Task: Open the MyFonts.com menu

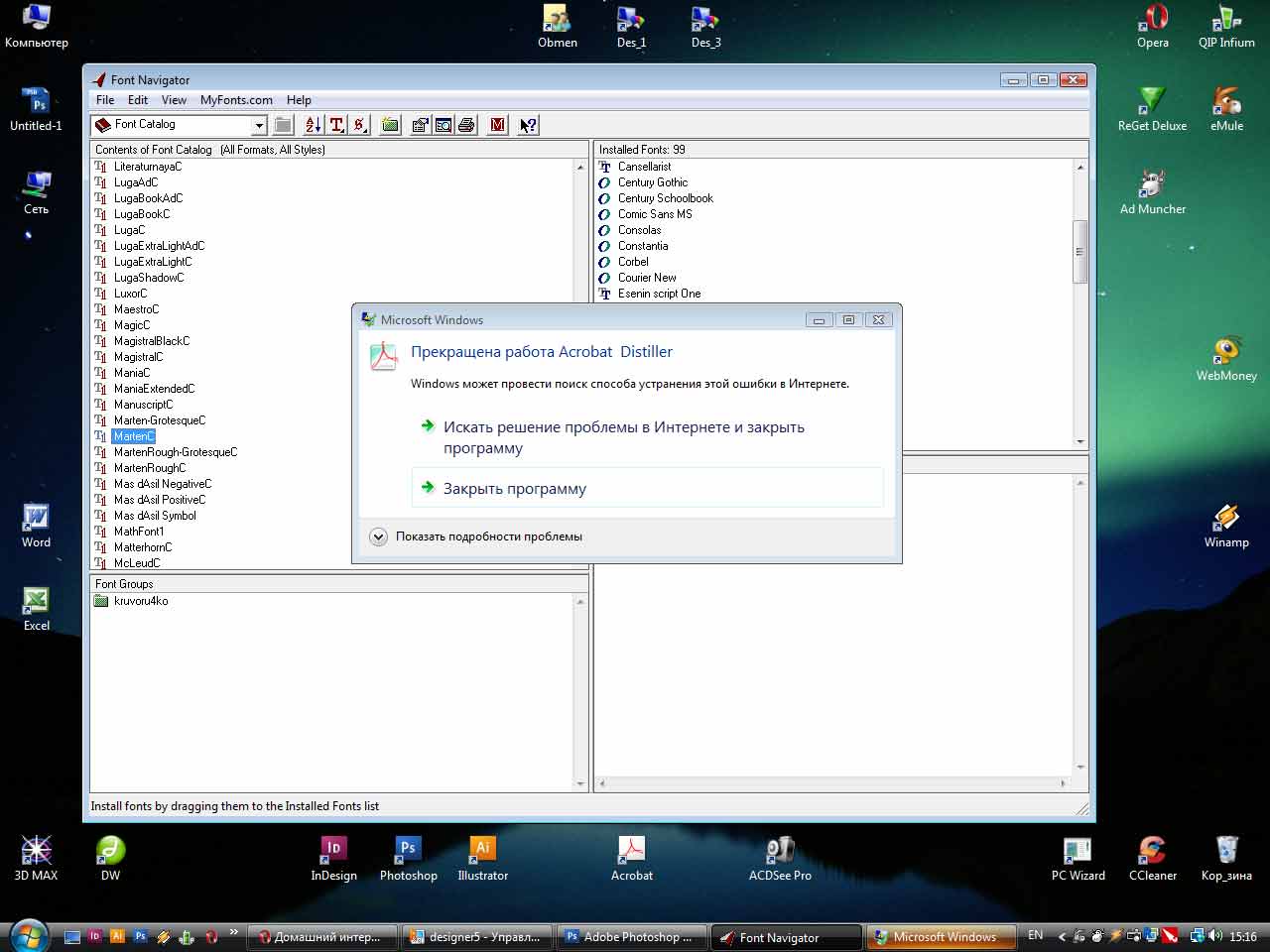Action: (x=236, y=100)
